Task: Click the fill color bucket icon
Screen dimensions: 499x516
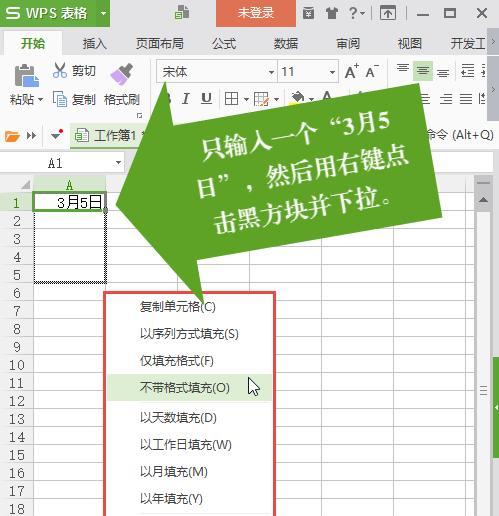Action: 297,99
